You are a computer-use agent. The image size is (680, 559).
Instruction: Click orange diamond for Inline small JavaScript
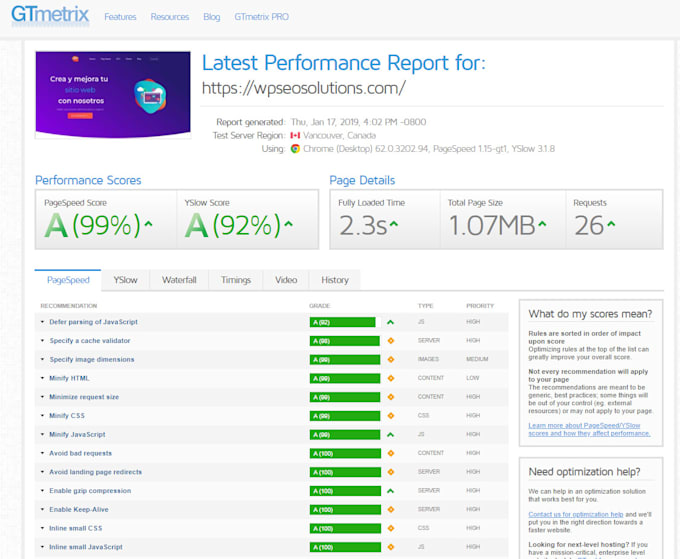391,547
